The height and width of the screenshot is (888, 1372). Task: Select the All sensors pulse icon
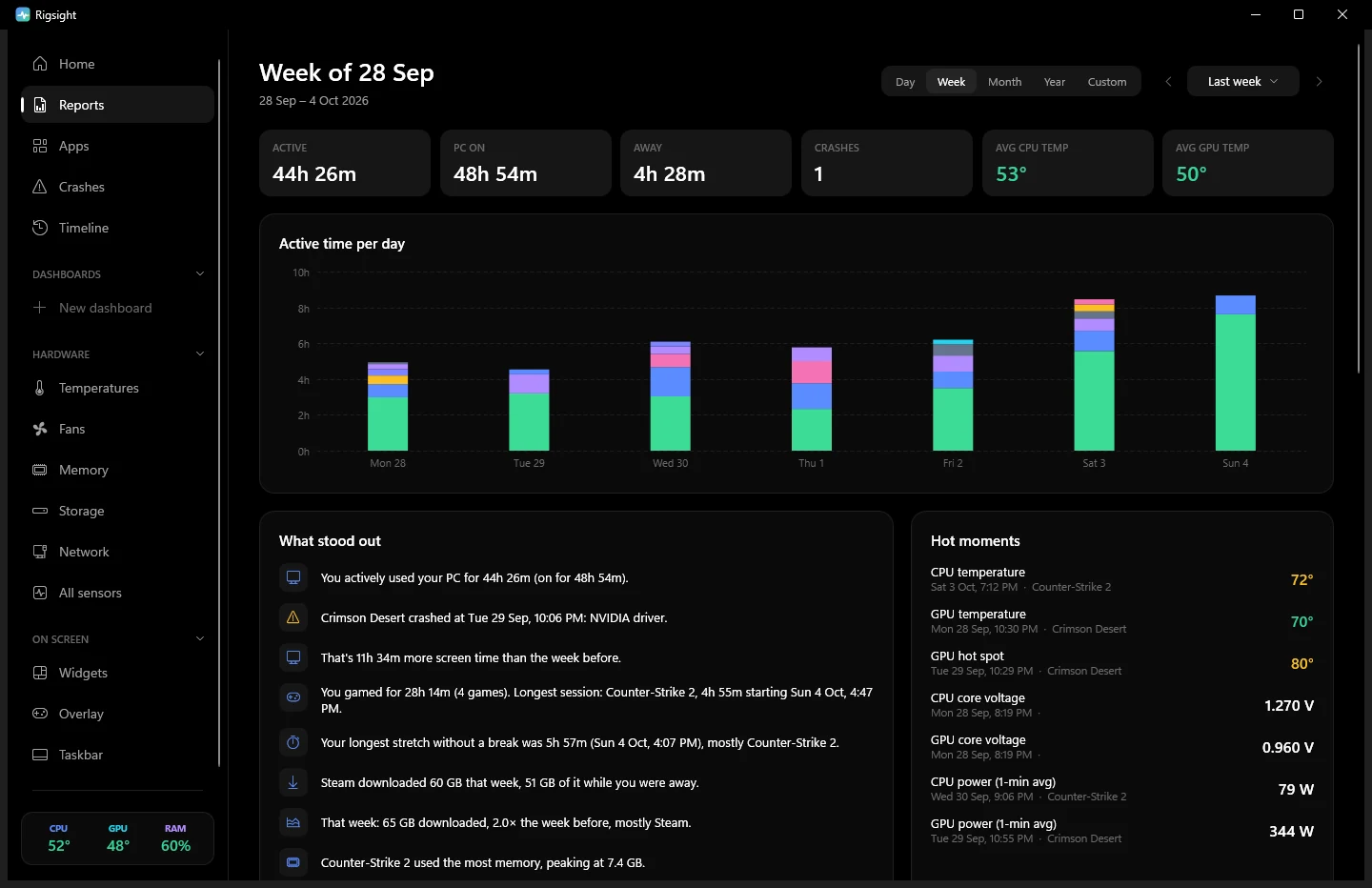(x=40, y=593)
